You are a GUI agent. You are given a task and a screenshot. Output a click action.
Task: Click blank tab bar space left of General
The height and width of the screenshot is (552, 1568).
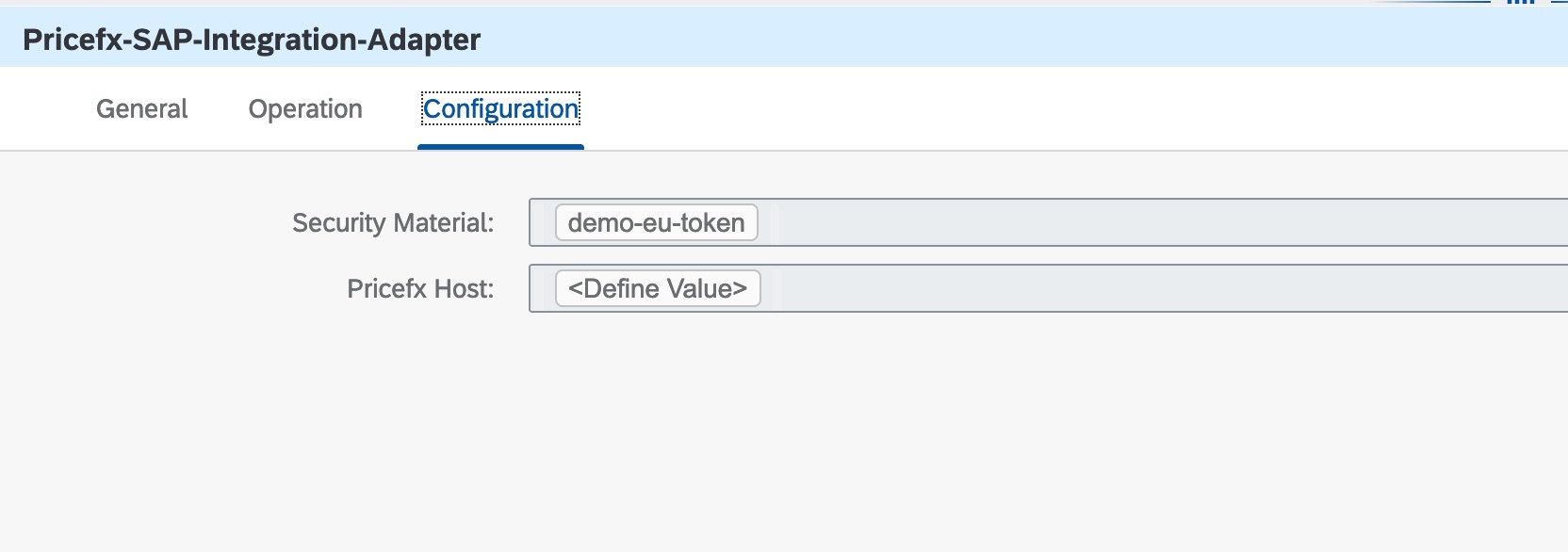pyautogui.click(x=42, y=109)
